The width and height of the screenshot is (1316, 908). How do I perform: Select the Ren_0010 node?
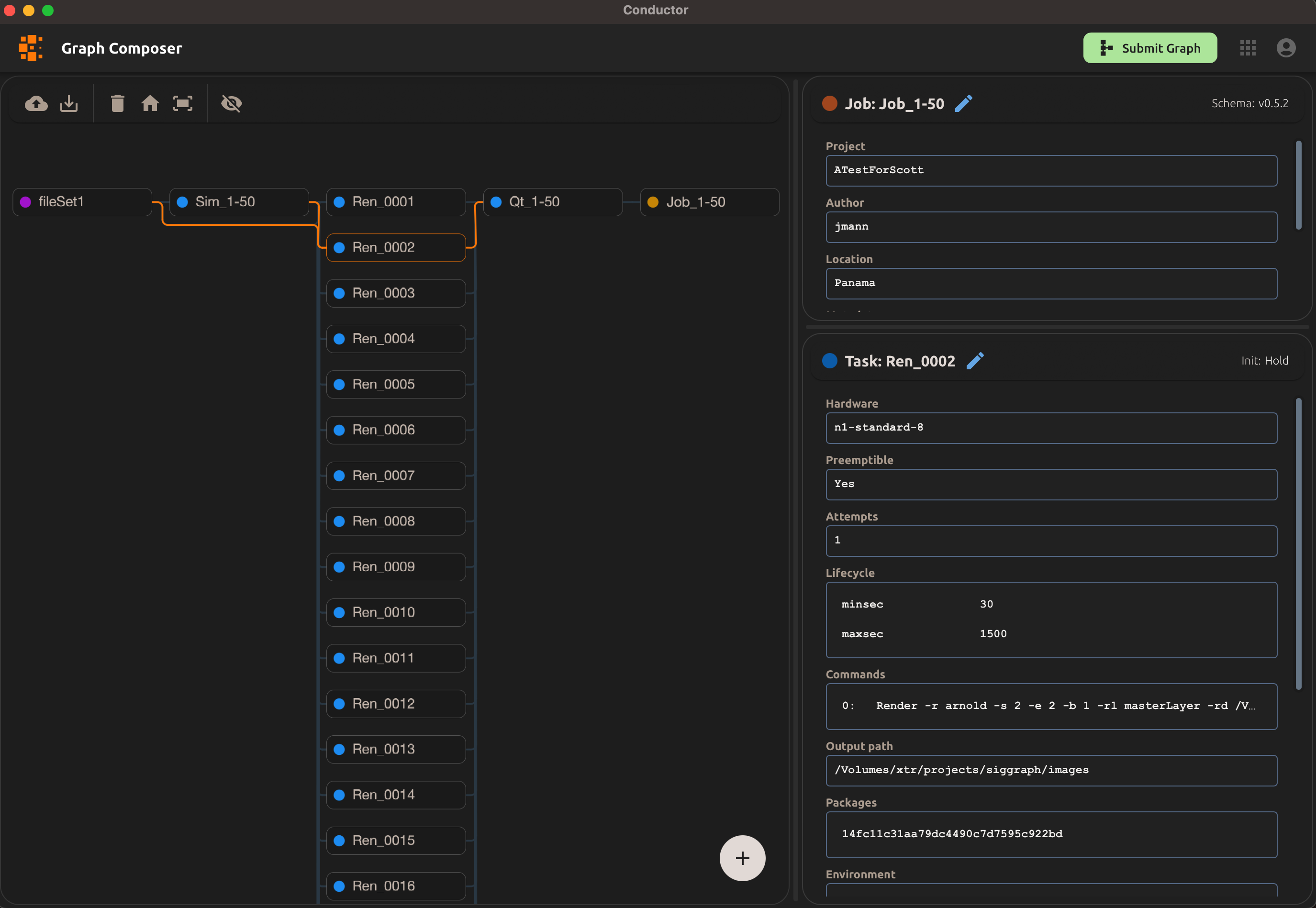[x=396, y=612]
